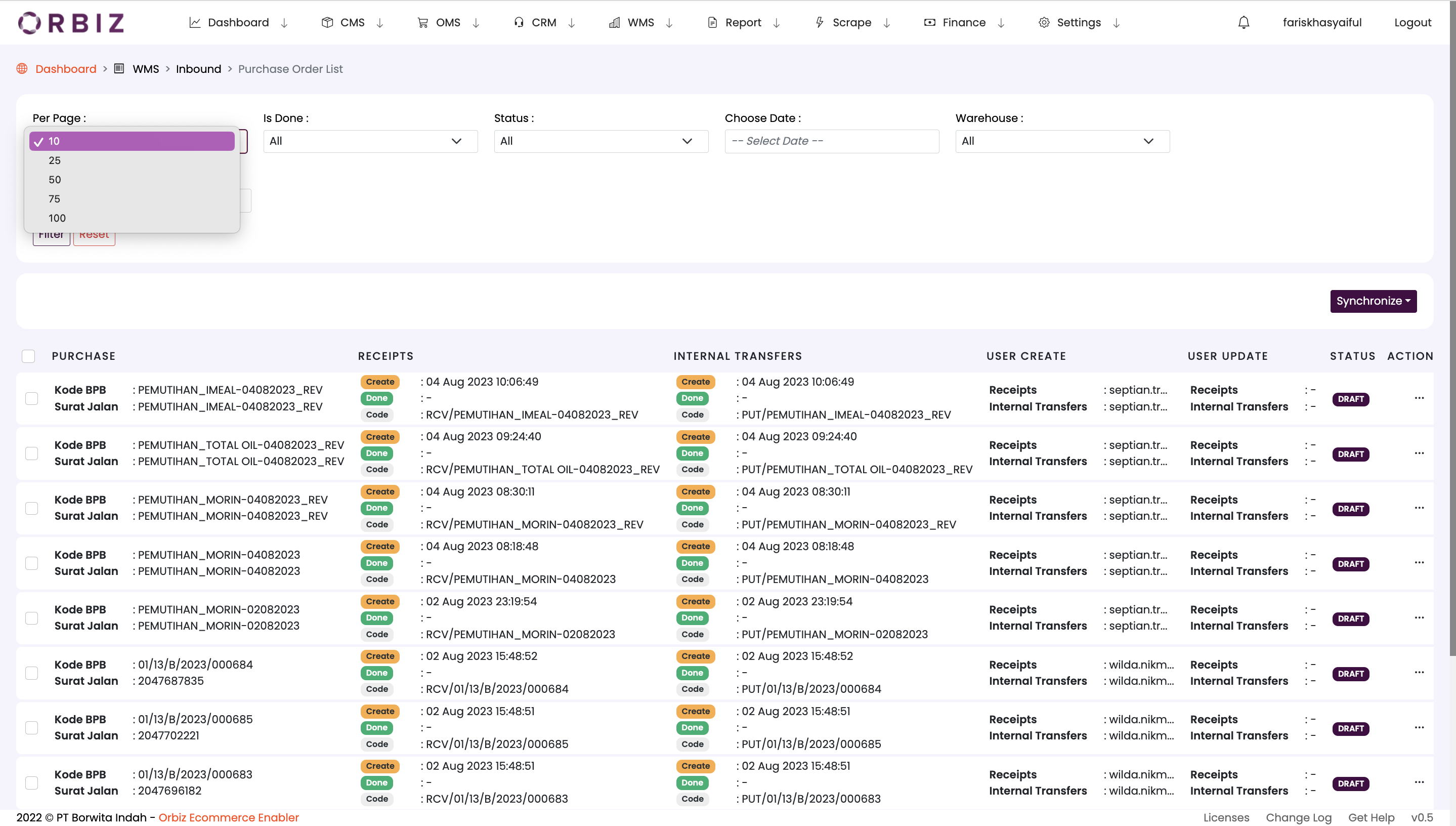Click the Inbound breadcrumb item
1456x826 pixels.
pyautogui.click(x=198, y=69)
